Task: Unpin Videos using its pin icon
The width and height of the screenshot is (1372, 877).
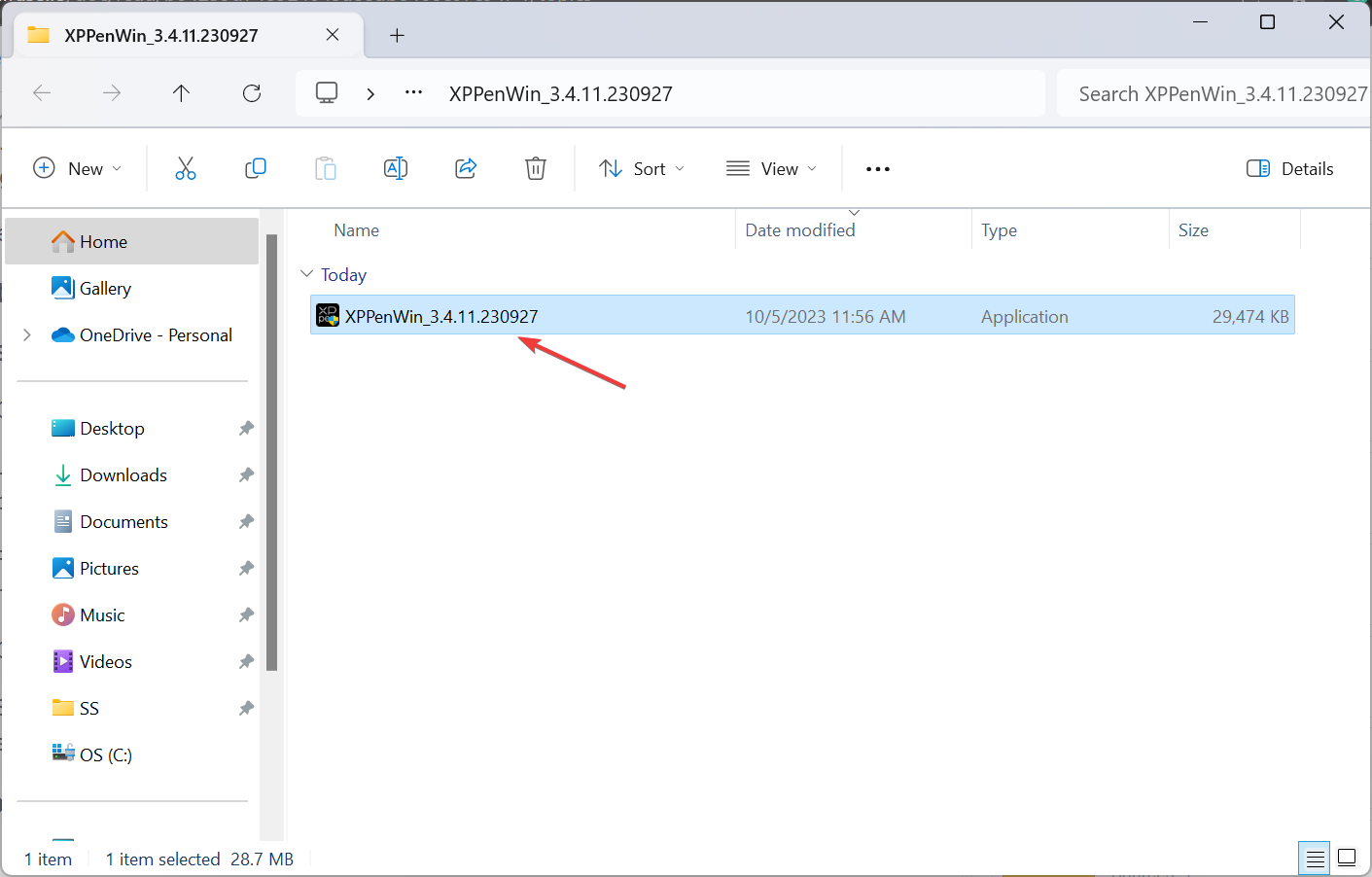Action: (246, 661)
